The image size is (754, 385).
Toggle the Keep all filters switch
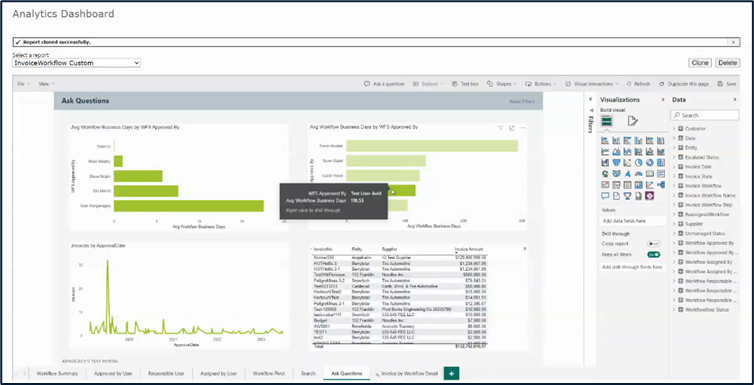(653, 254)
